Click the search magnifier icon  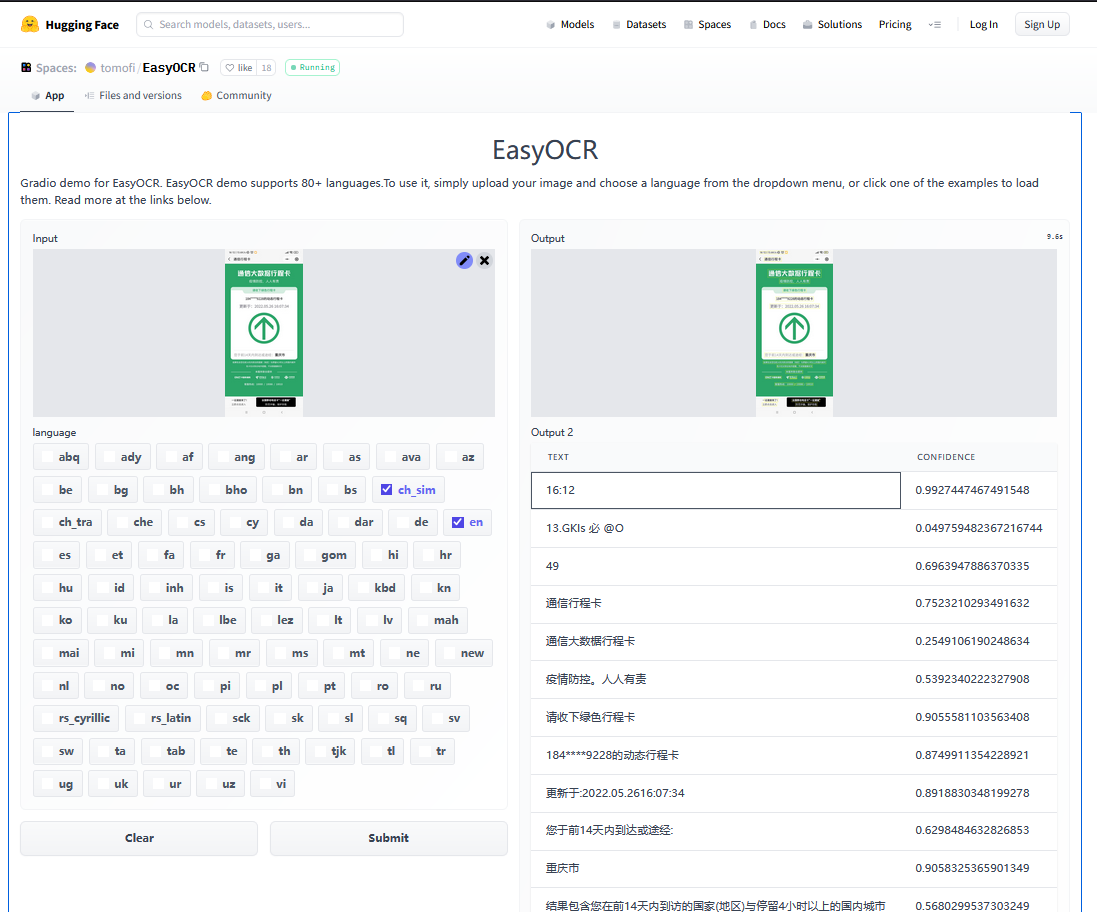pyautogui.click(x=148, y=24)
